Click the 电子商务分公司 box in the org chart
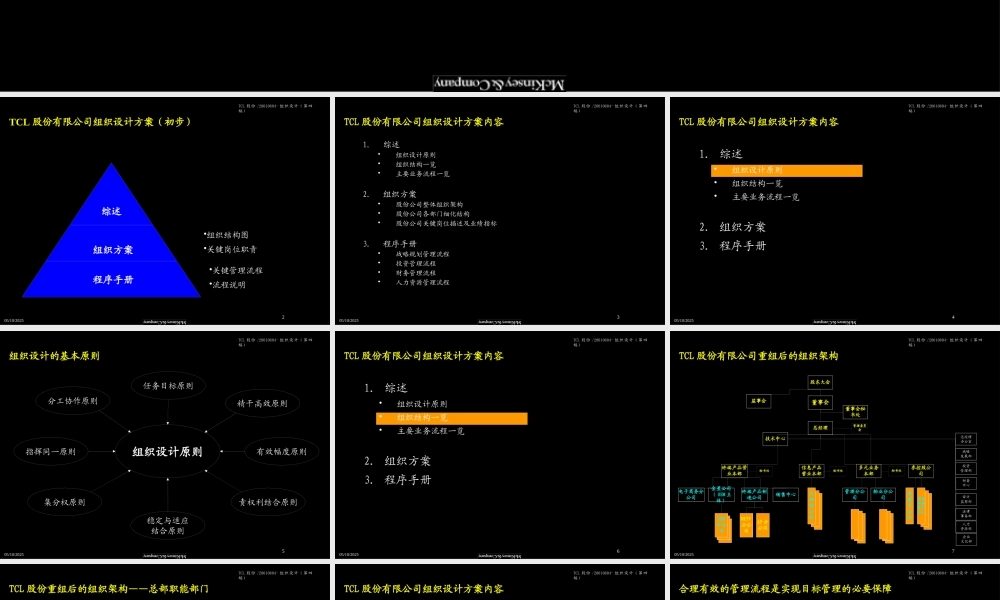Viewport: 1000px width, 600px height. (691, 495)
